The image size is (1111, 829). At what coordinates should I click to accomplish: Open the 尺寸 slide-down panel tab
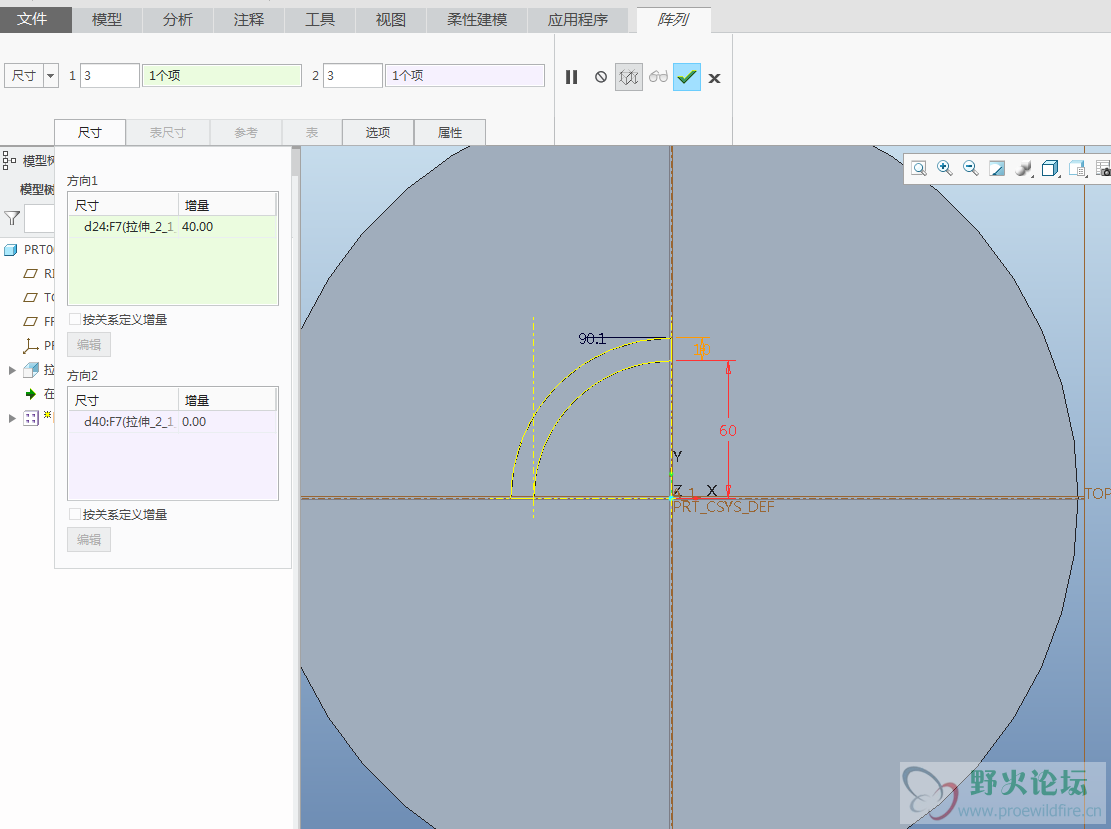pos(90,132)
